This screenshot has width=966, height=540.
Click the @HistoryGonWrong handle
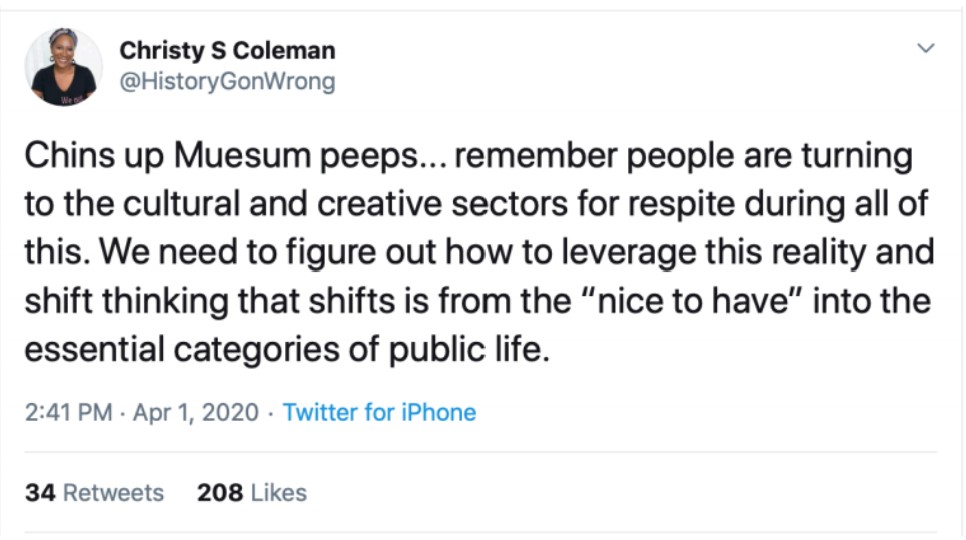click(227, 82)
